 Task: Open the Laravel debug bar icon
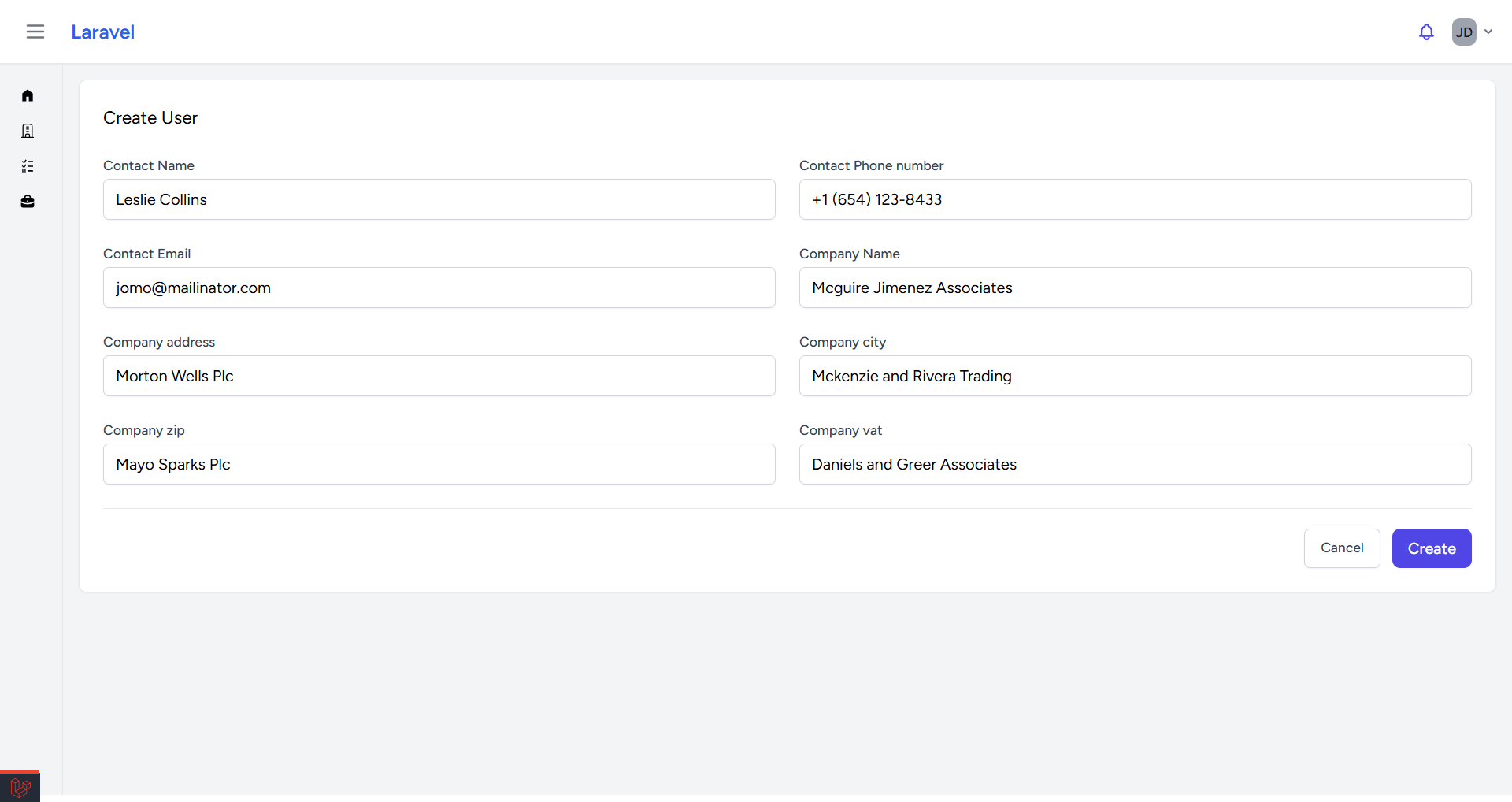(x=20, y=787)
